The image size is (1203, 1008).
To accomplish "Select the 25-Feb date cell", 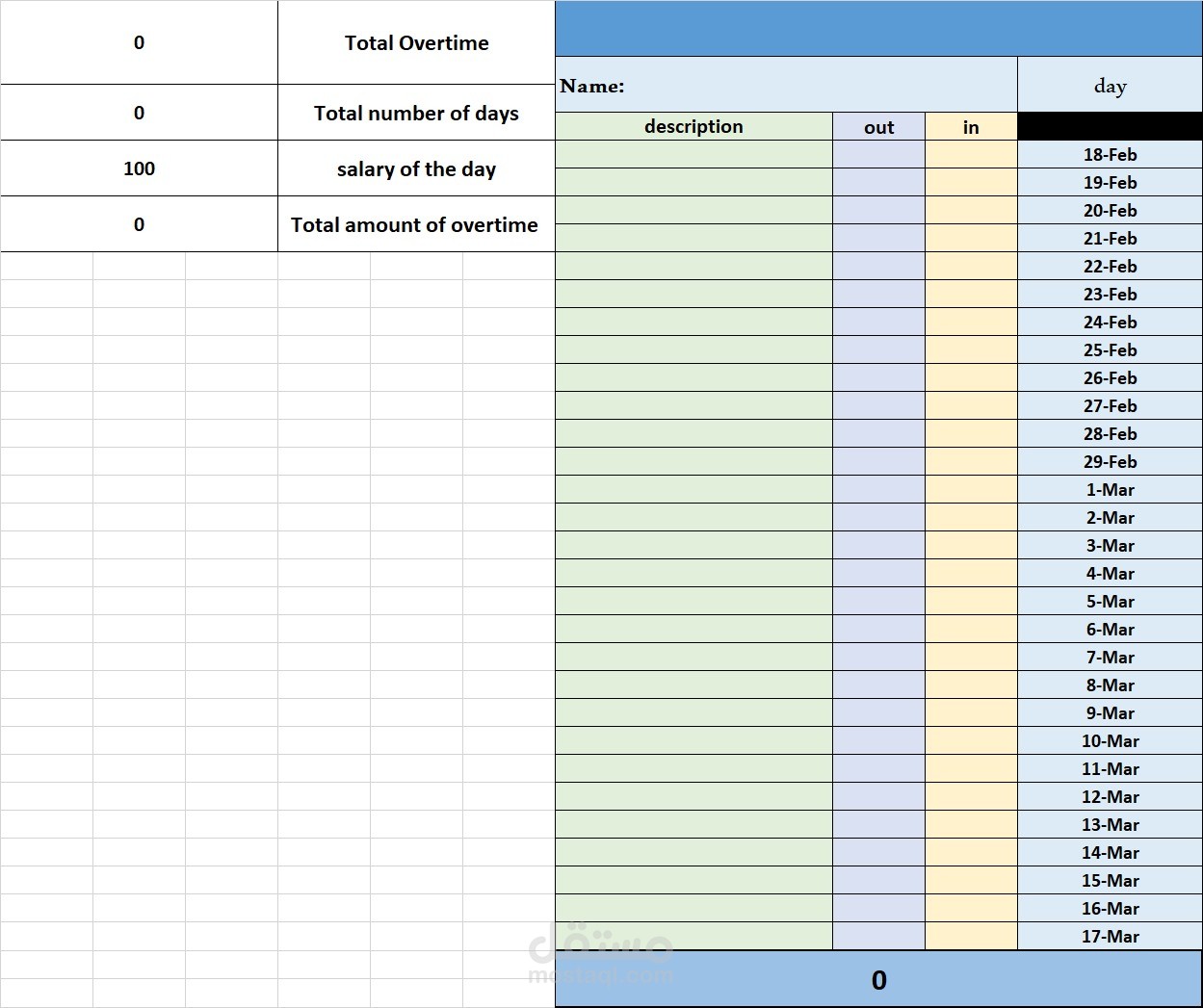I will [1110, 349].
